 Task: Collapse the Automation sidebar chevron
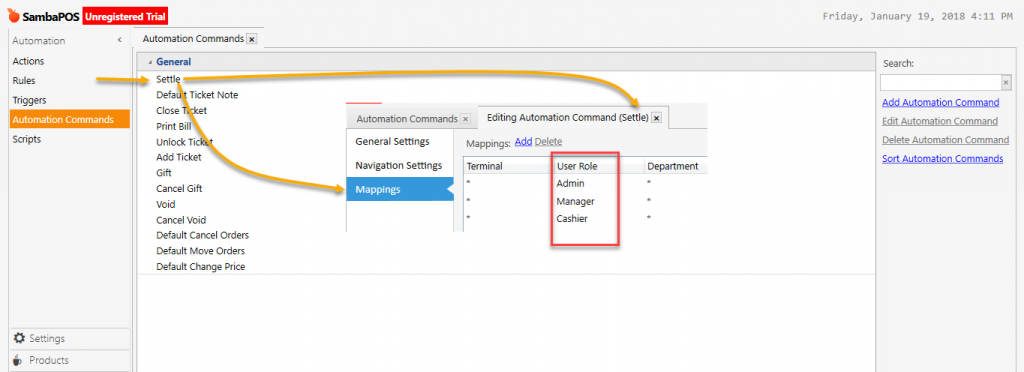120,40
